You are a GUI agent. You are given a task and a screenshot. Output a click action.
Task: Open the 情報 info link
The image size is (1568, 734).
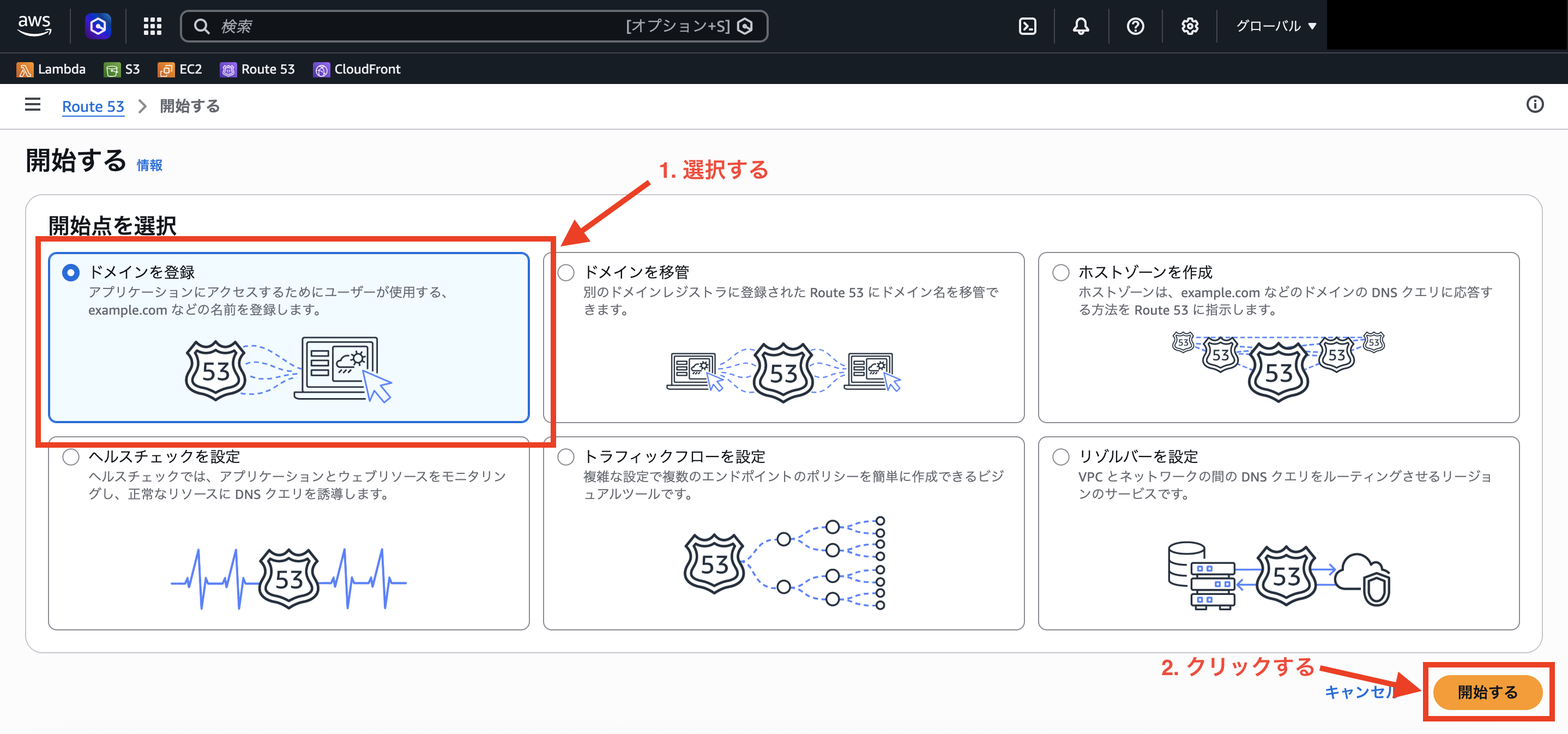(x=150, y=165)
